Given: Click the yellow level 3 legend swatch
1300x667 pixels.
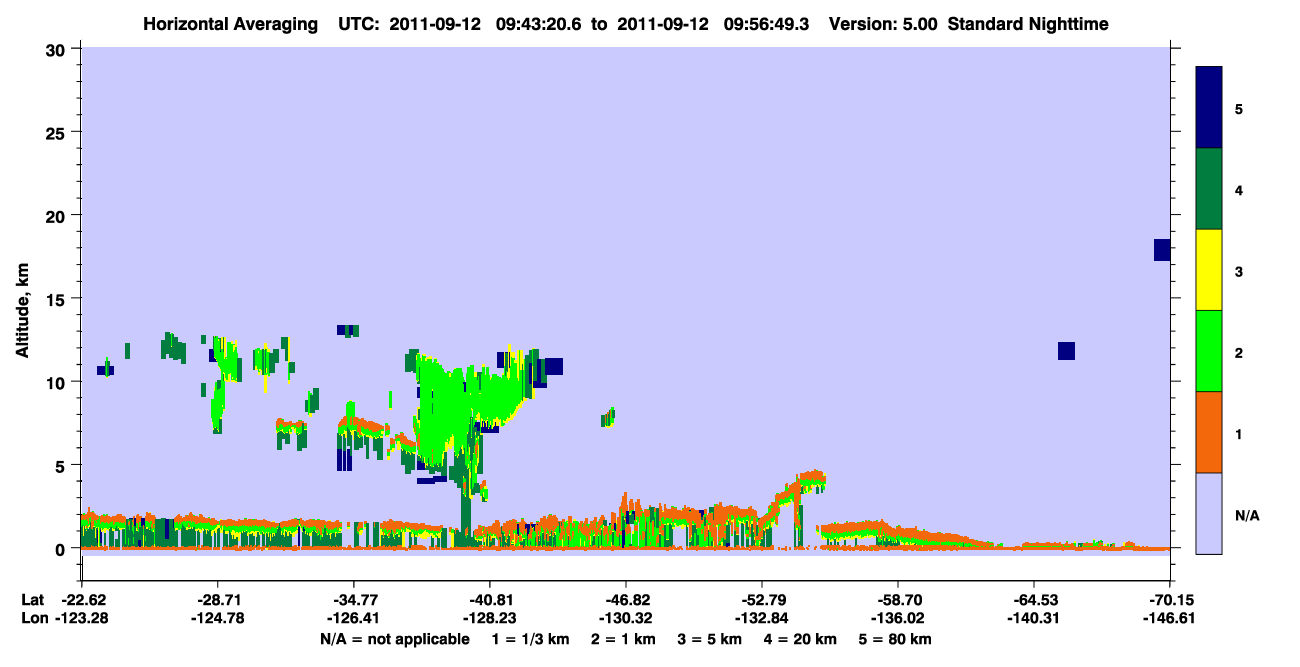Looking at the screenshot, I should click(x=1209, y=270).
